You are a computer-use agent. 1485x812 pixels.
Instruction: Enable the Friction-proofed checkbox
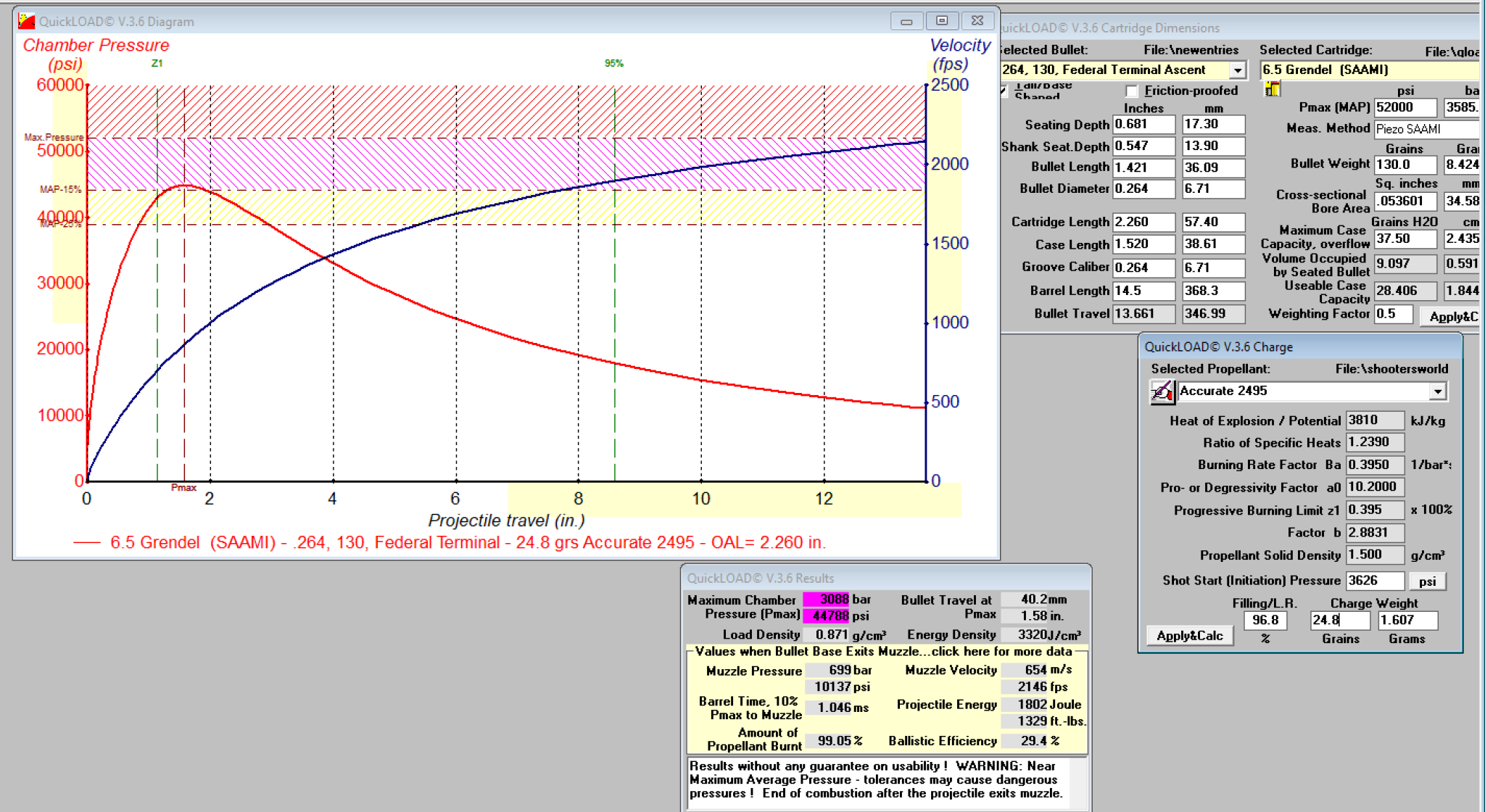[1132, 91]
